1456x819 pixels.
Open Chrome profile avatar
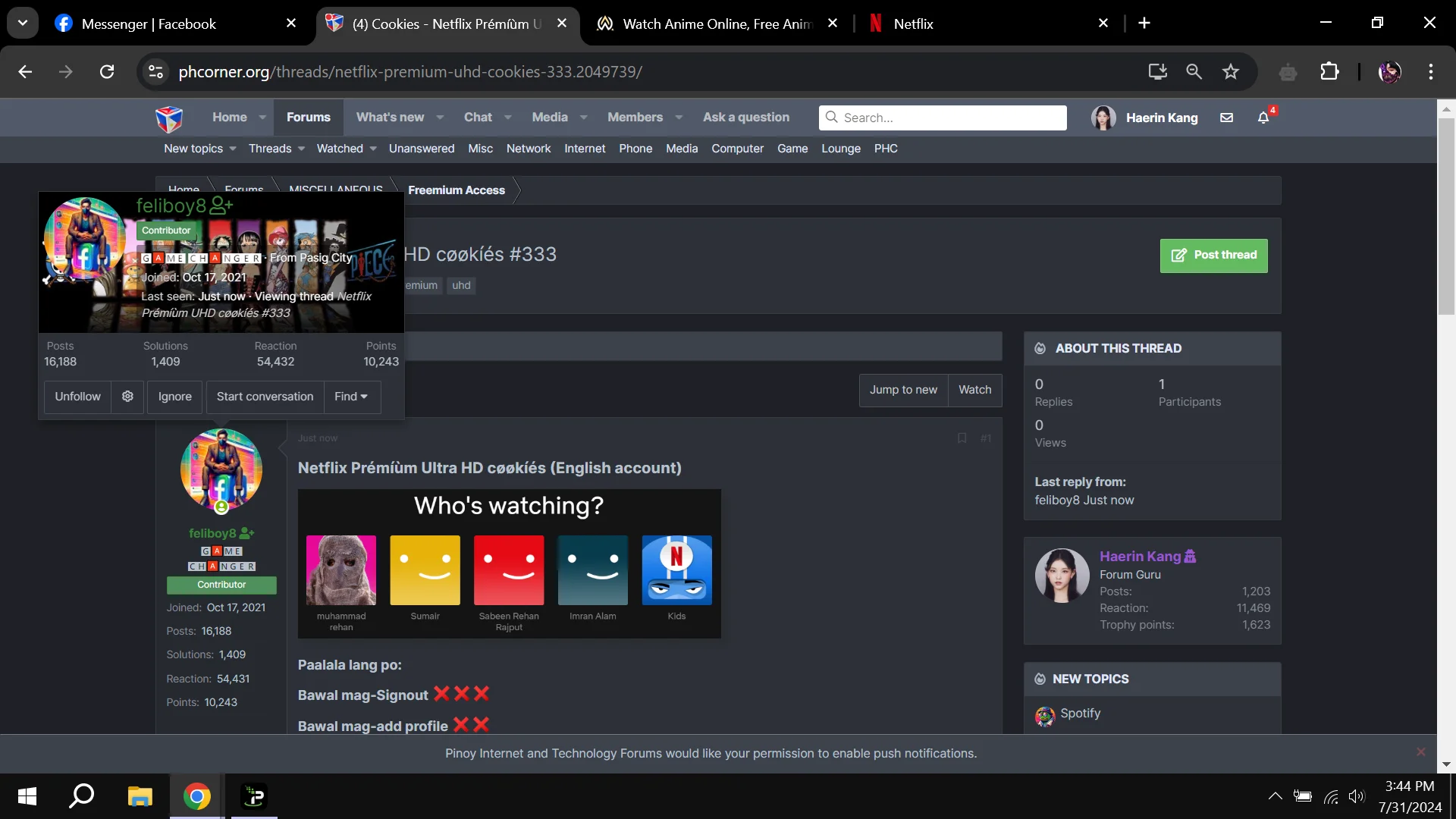[1389, 72]
